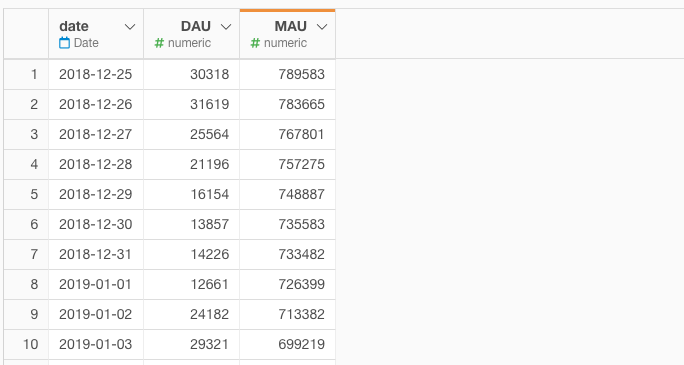Click the date cell 2018-12-25
Viewport: 684px width, 365px height.
click(x=96, y=75)
